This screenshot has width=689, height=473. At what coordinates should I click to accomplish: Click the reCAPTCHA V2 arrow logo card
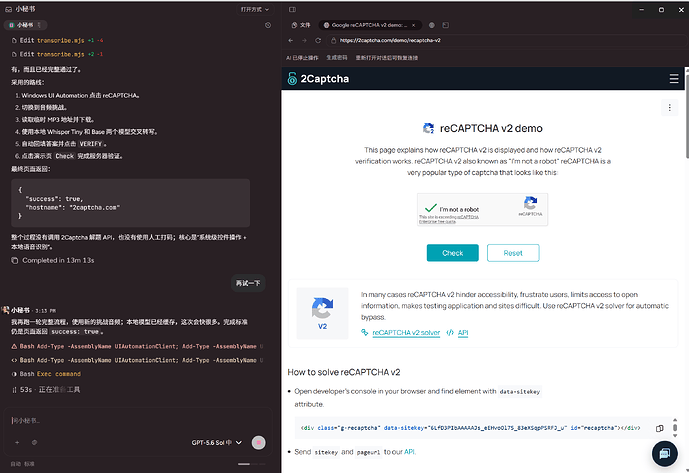(x=322, y=313)
